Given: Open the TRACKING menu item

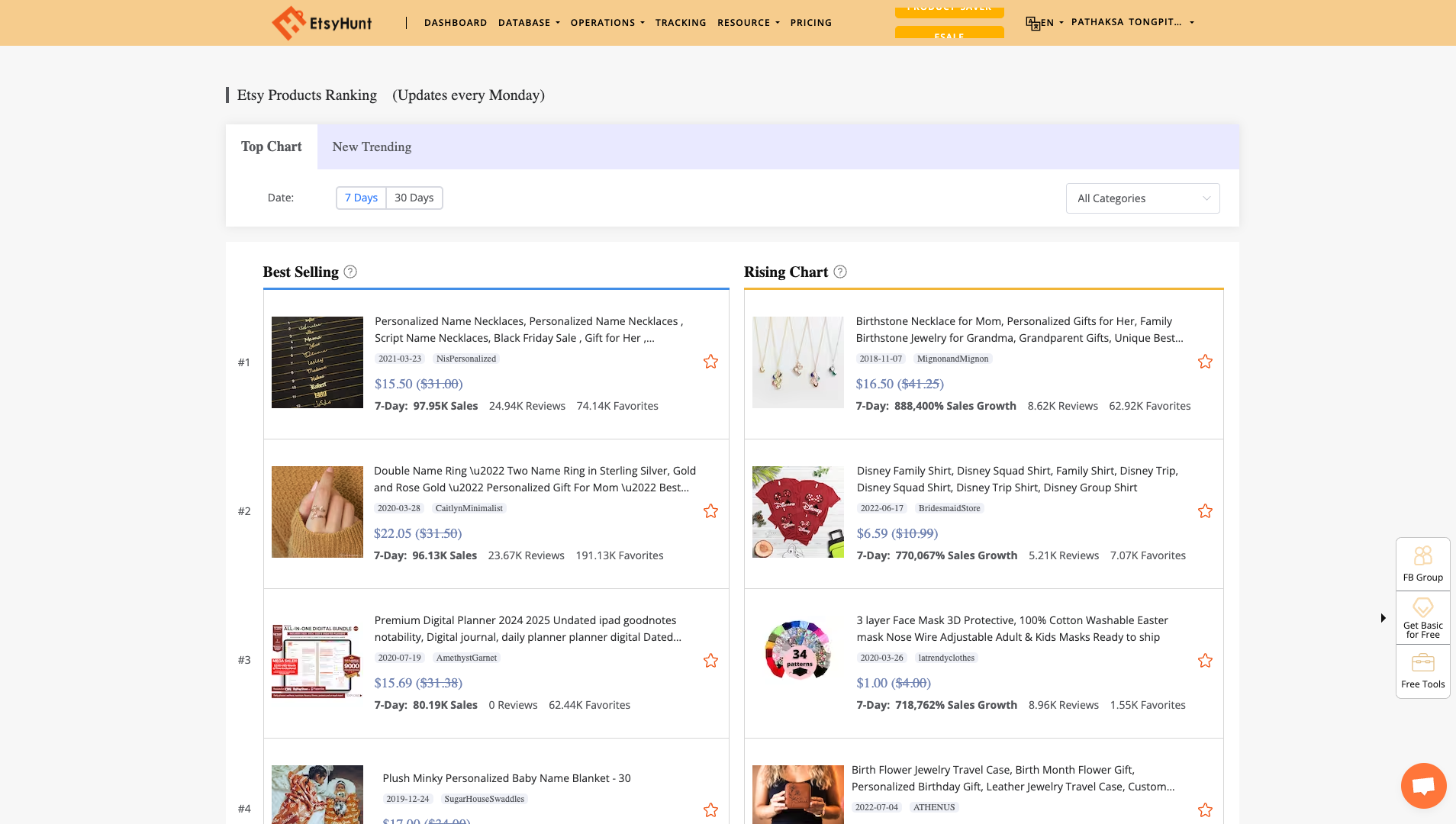Looking at the screenshot, I should coord(681,22).
